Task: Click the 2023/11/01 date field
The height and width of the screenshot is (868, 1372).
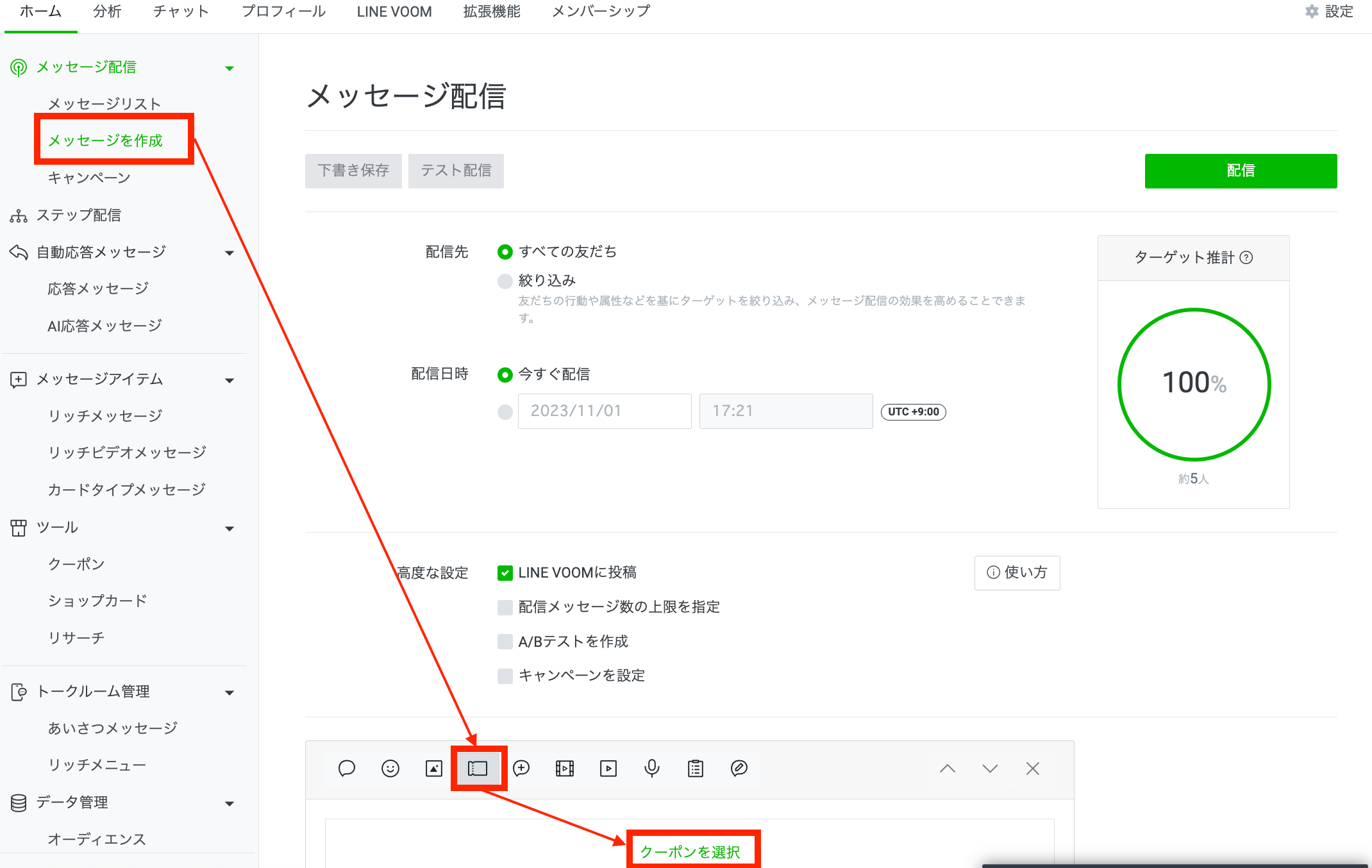Action: [x=604, y=411]
